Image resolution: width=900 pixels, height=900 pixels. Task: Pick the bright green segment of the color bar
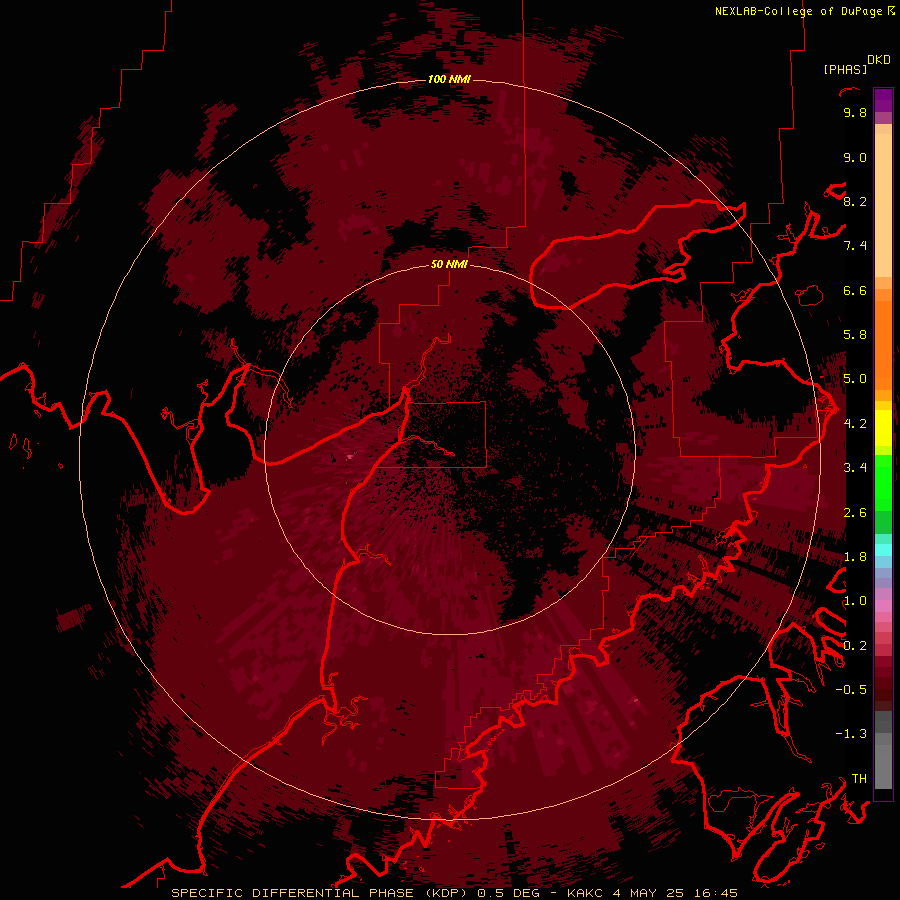pyautogui.click(x=883, y=482)
